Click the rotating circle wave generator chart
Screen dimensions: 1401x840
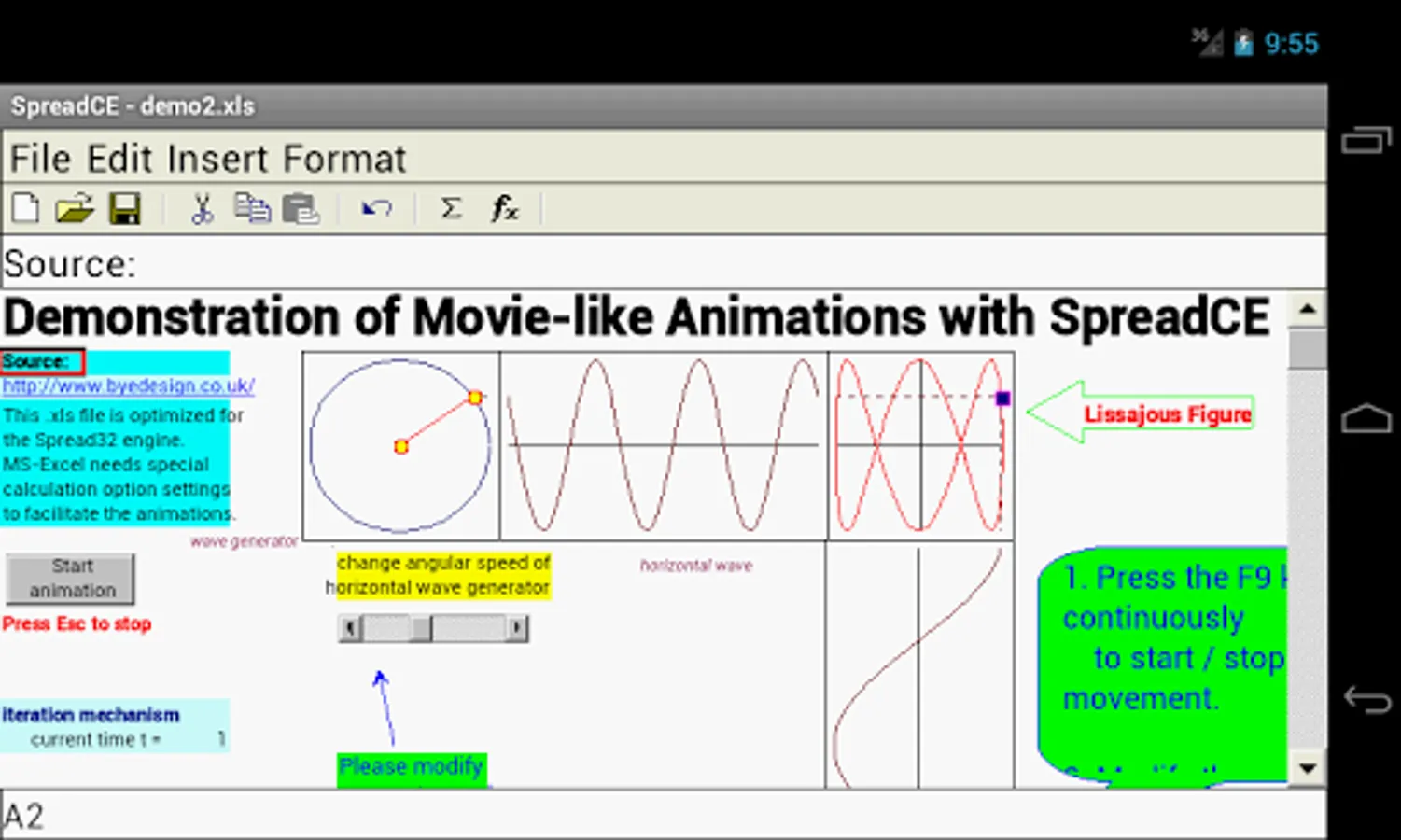(x=400, y=445)
